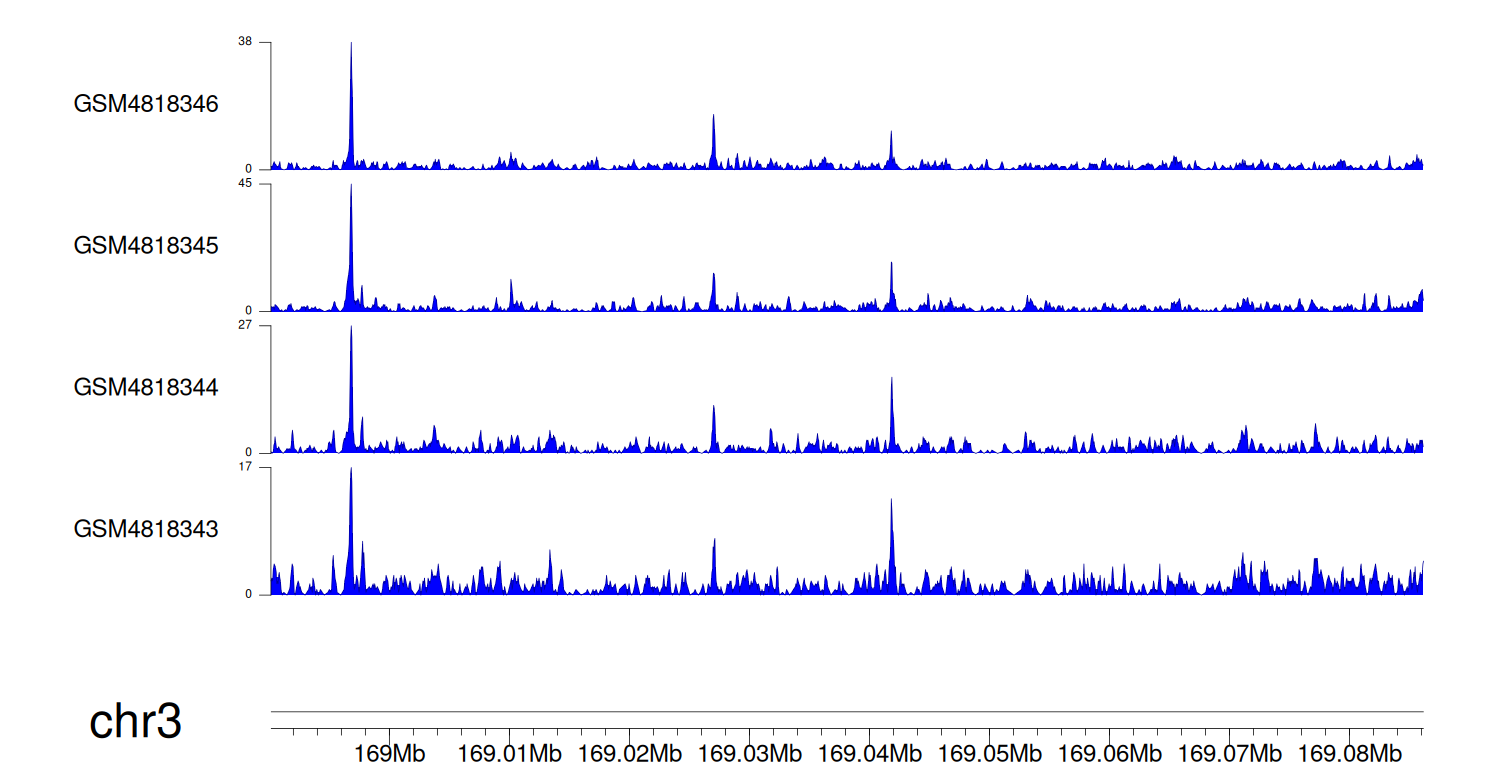Viewport: 1500px width, 780px height.
Task: Click the y-axis maximum value 38
Action: 245,42
